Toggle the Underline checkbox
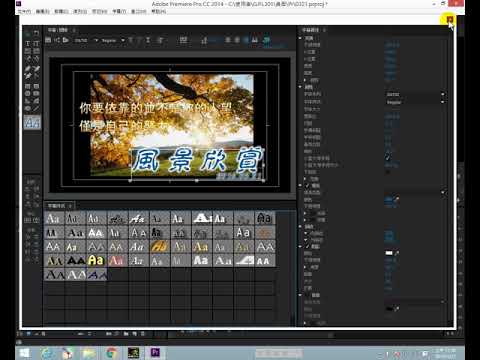 coord(388,172)
